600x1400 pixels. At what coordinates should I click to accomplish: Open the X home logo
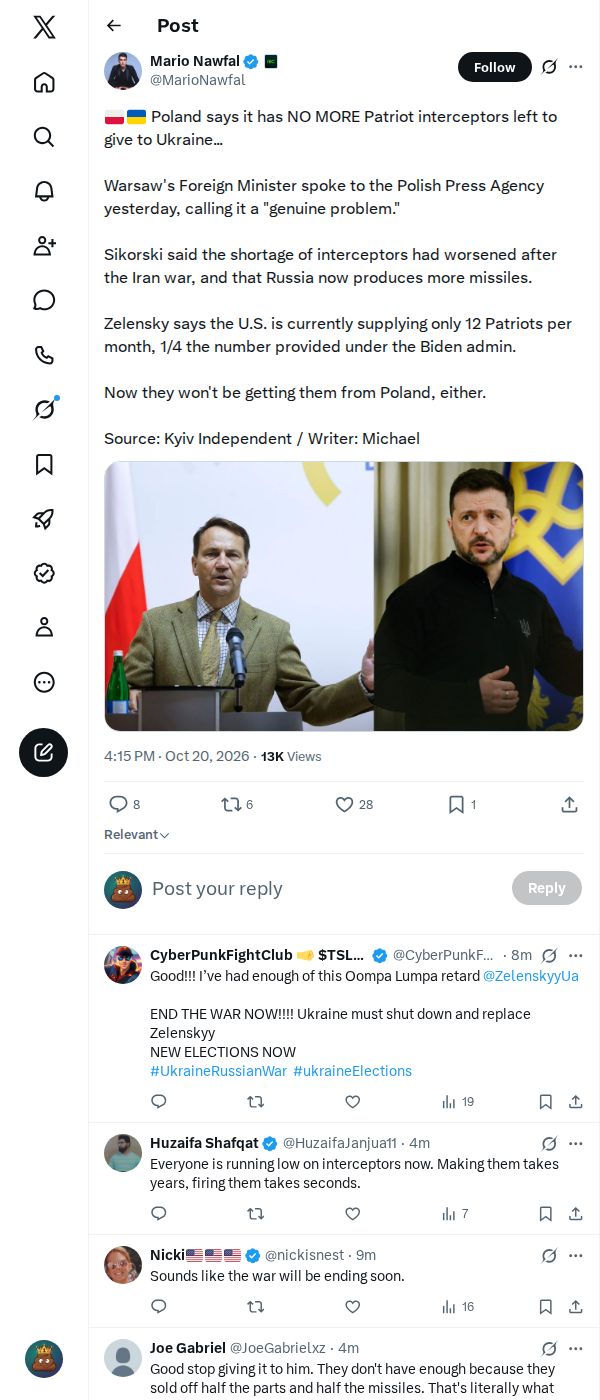pos(44,27)
